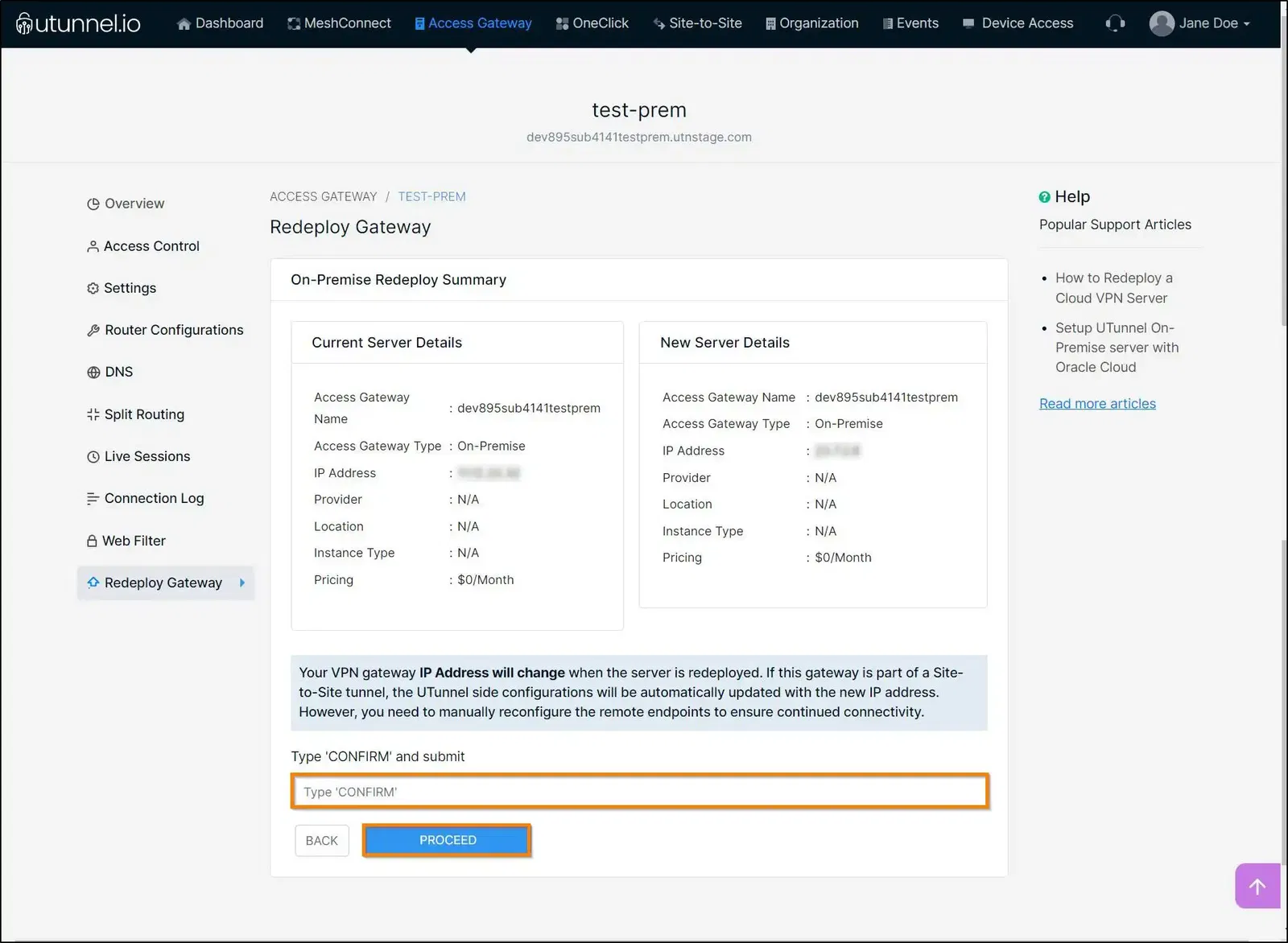Viewport: 1288px width, 943px height.
Task: Click the purple scroll-to-top arrow button
Action: pyautogui.click(x=1257, y=886)
